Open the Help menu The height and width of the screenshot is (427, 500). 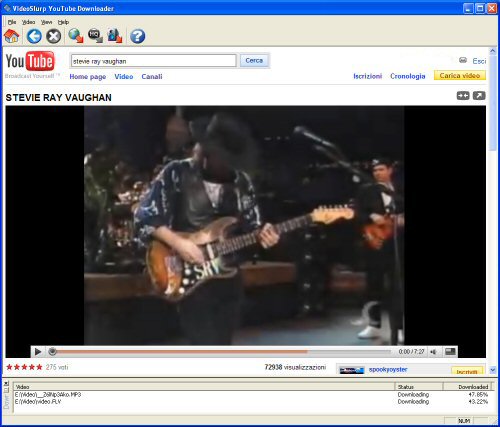[63, 22]
